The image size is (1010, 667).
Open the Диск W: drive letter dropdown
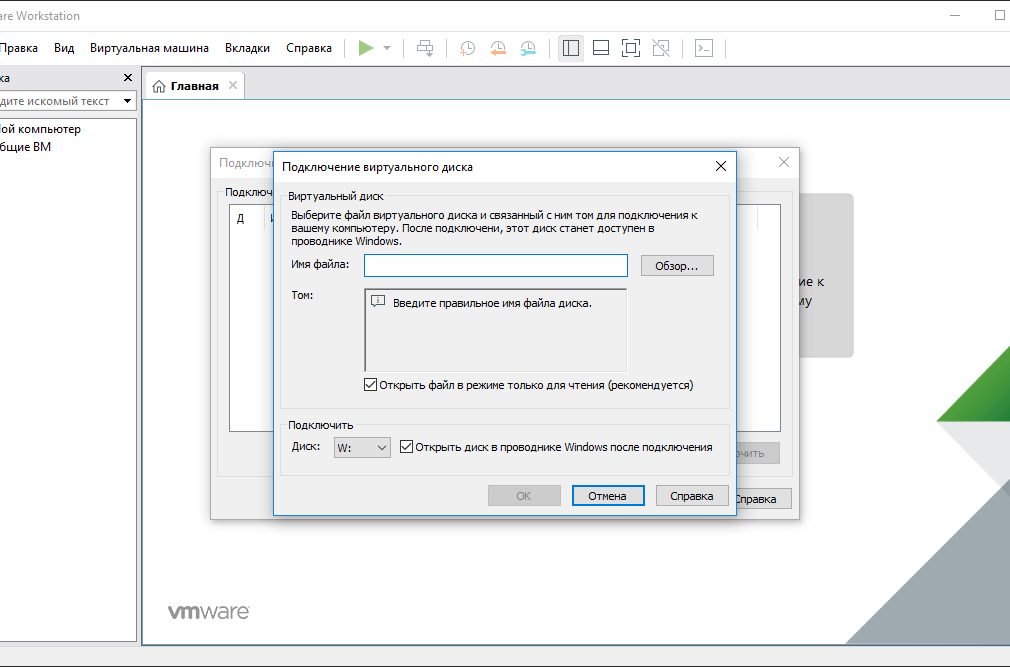click(362, 447)
